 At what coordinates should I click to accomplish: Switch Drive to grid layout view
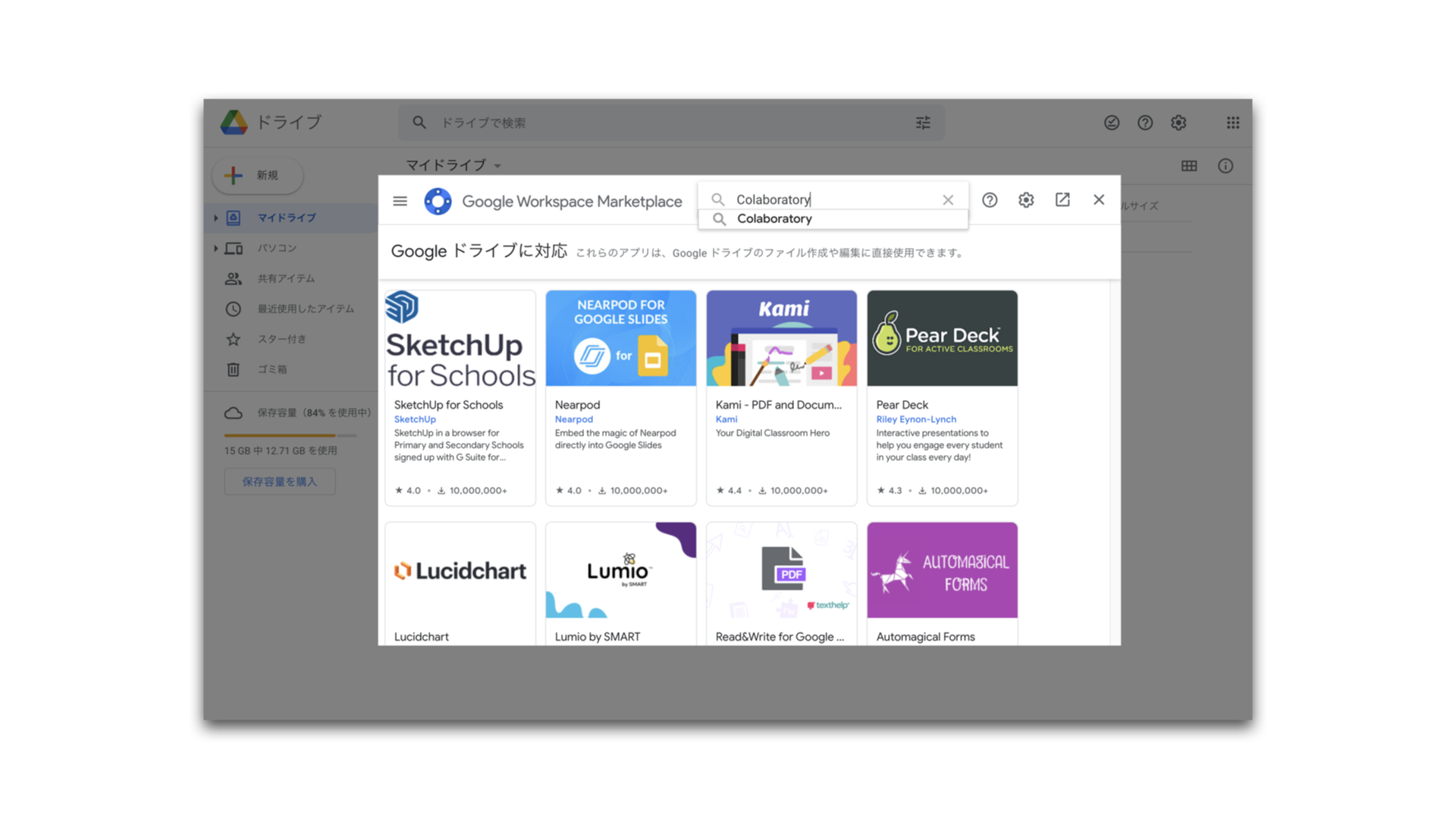[1189, 165]
